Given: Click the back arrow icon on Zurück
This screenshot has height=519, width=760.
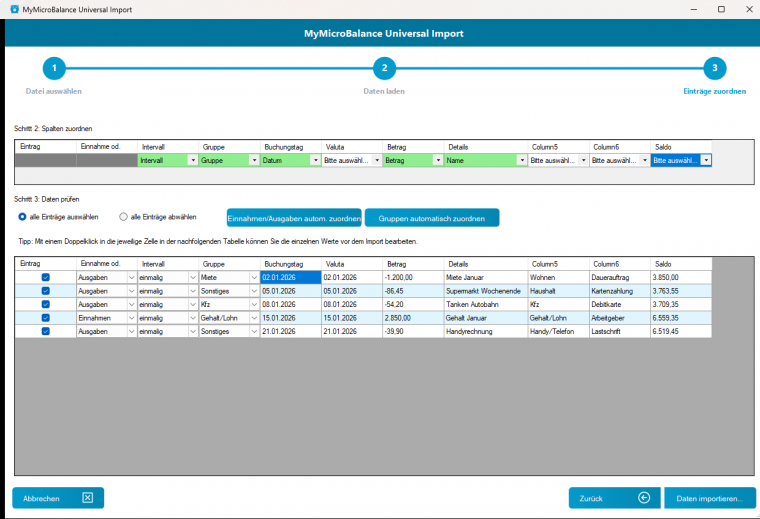Looking at the screenshot, I should tap(644, 498).
